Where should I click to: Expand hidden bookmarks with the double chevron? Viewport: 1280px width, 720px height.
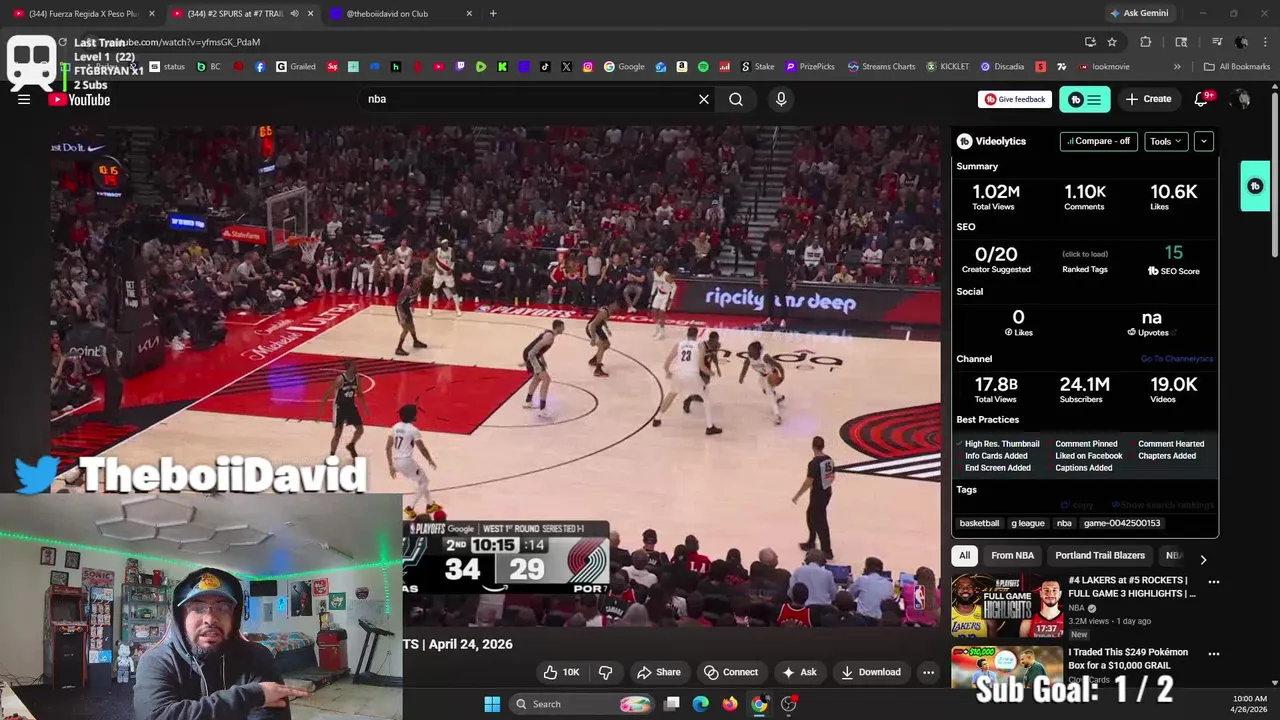(1177, 67)
